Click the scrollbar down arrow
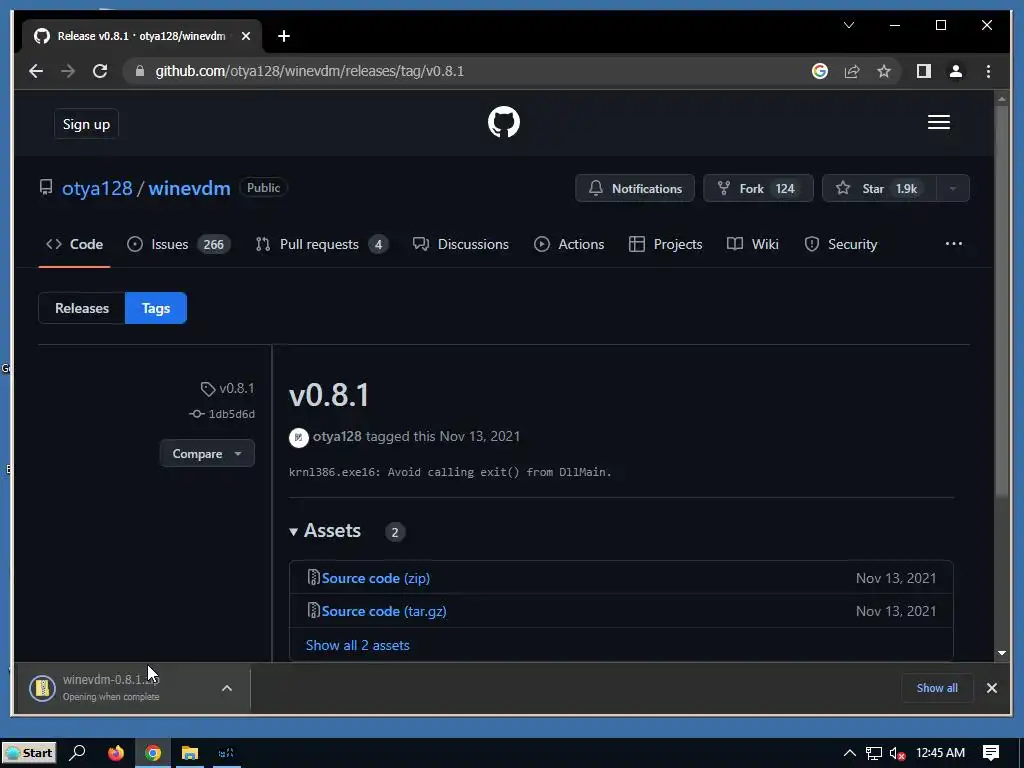Screen dimensions: 1024x768 [1002, 653]
